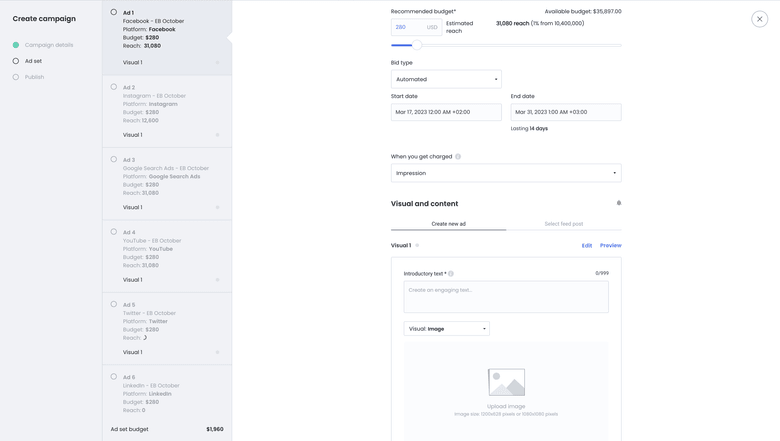Viewport: 780px width, 441px height.
Task: Click the icon right of Visual 1 under Ad 5
Action: pos(217,352)
